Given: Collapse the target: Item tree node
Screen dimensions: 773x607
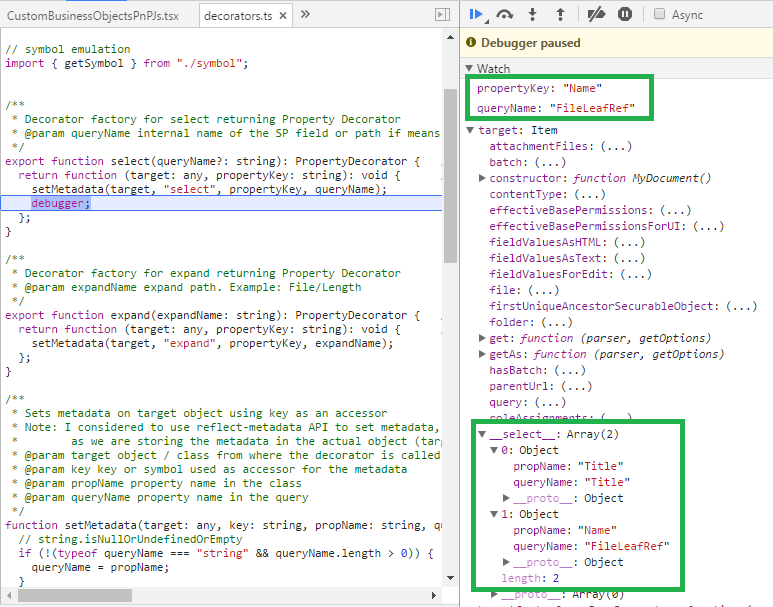Looking at the screenshot, I should click(470, 130).
